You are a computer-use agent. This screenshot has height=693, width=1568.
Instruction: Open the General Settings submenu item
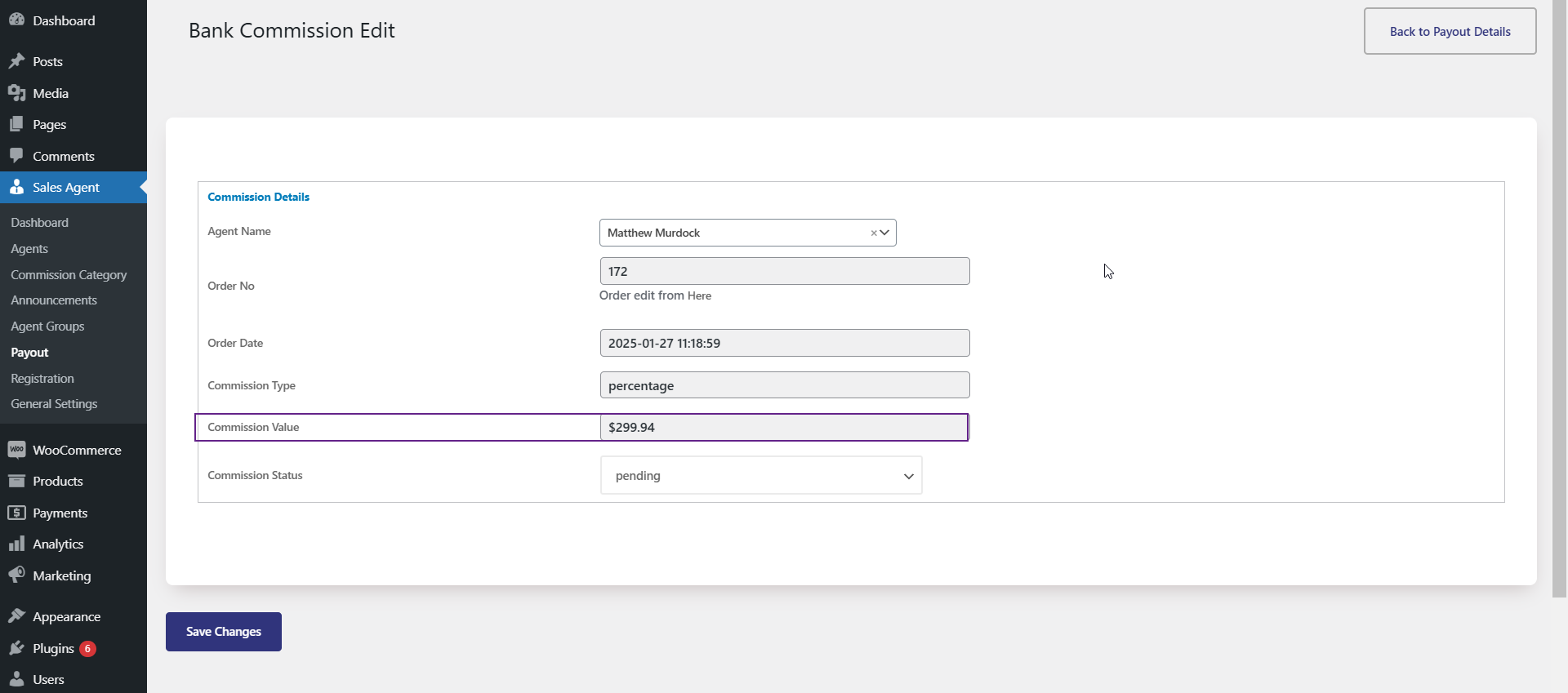tap(54, 403)
